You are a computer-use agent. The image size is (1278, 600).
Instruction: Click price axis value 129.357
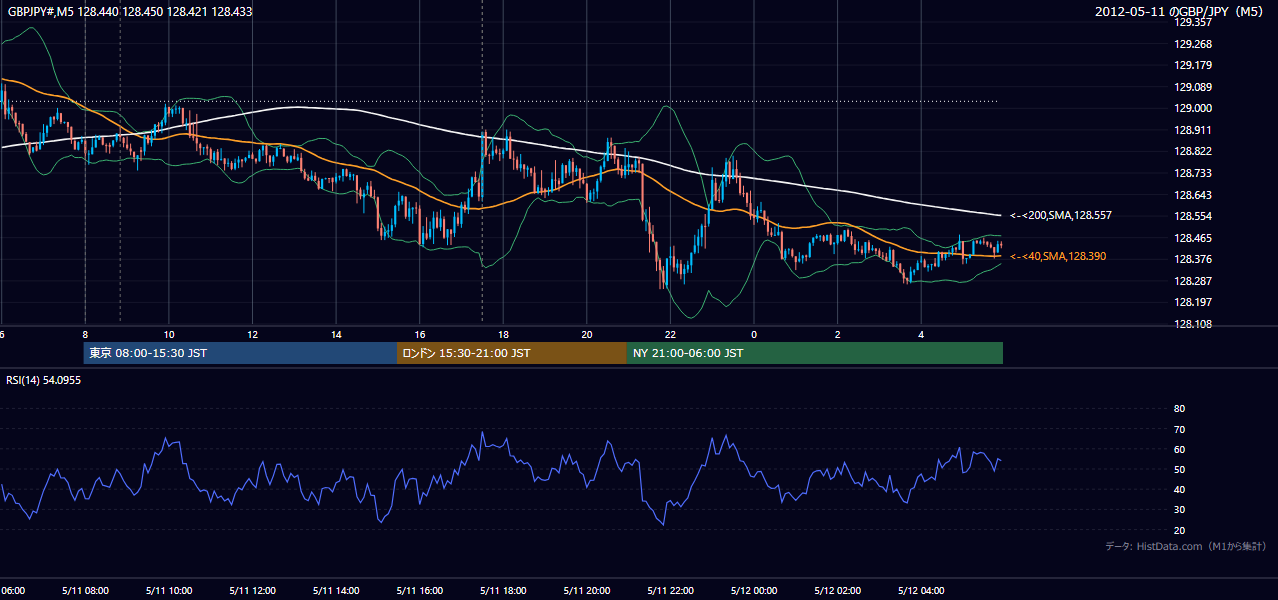click(1193, 23)
